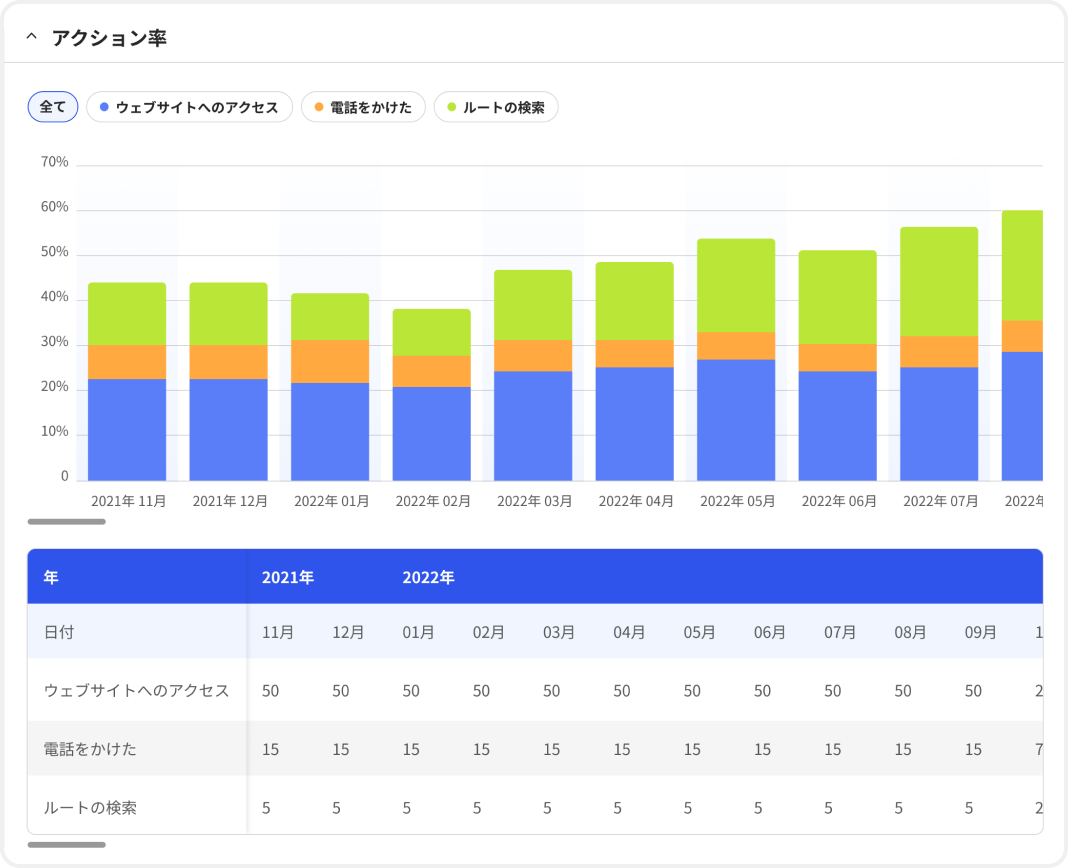Click blue segment of 2022年 07月 bar
The image size is (1068, 868).
[939, 424]
